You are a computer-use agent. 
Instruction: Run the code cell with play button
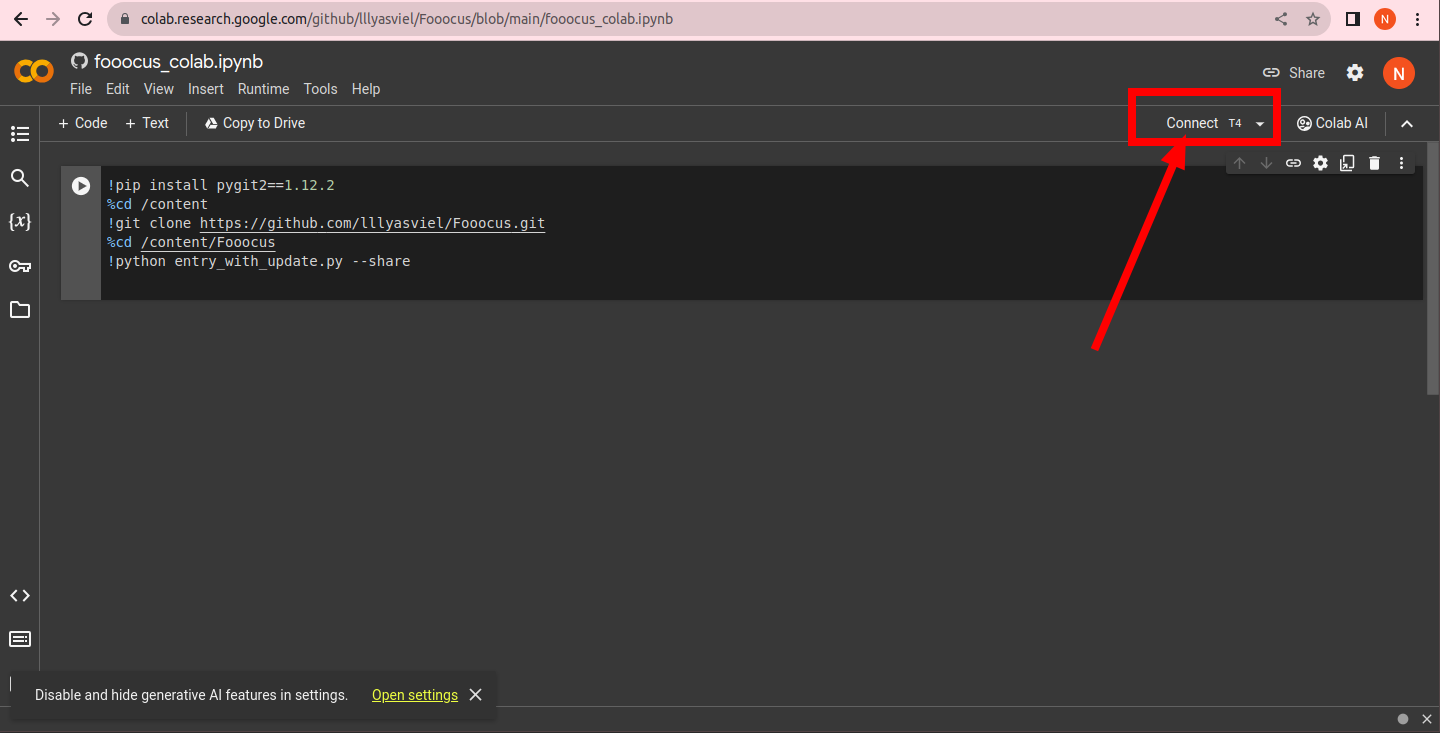81,186
